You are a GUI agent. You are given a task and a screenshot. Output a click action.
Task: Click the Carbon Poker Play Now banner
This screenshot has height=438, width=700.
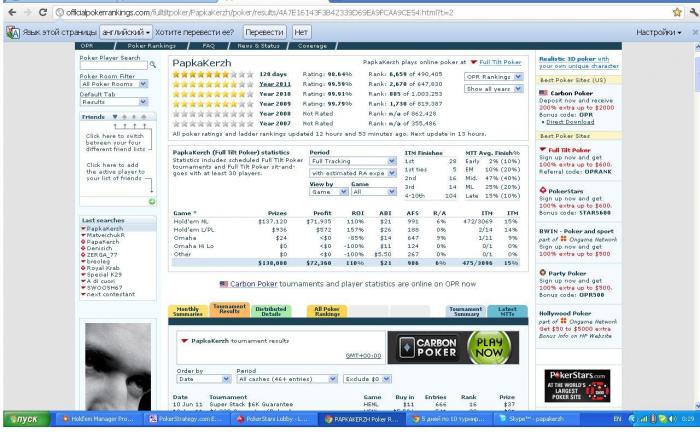[x=453, y=348]
